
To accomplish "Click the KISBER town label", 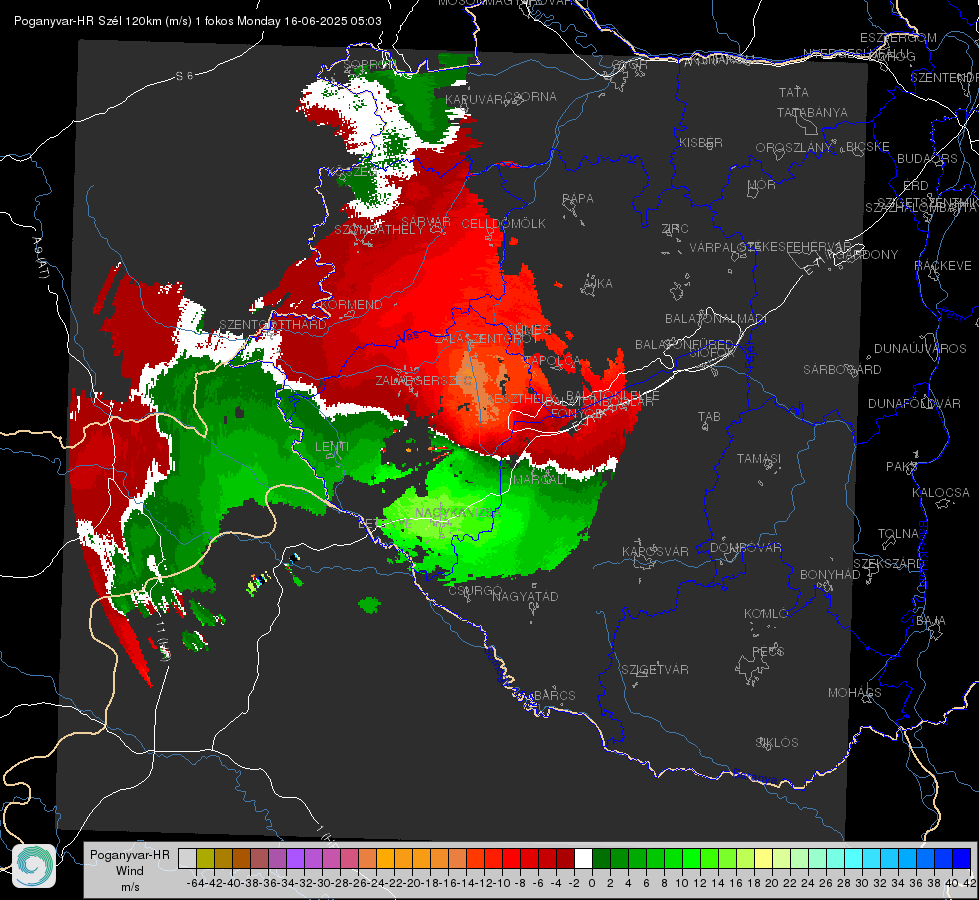I will point(701,143).
